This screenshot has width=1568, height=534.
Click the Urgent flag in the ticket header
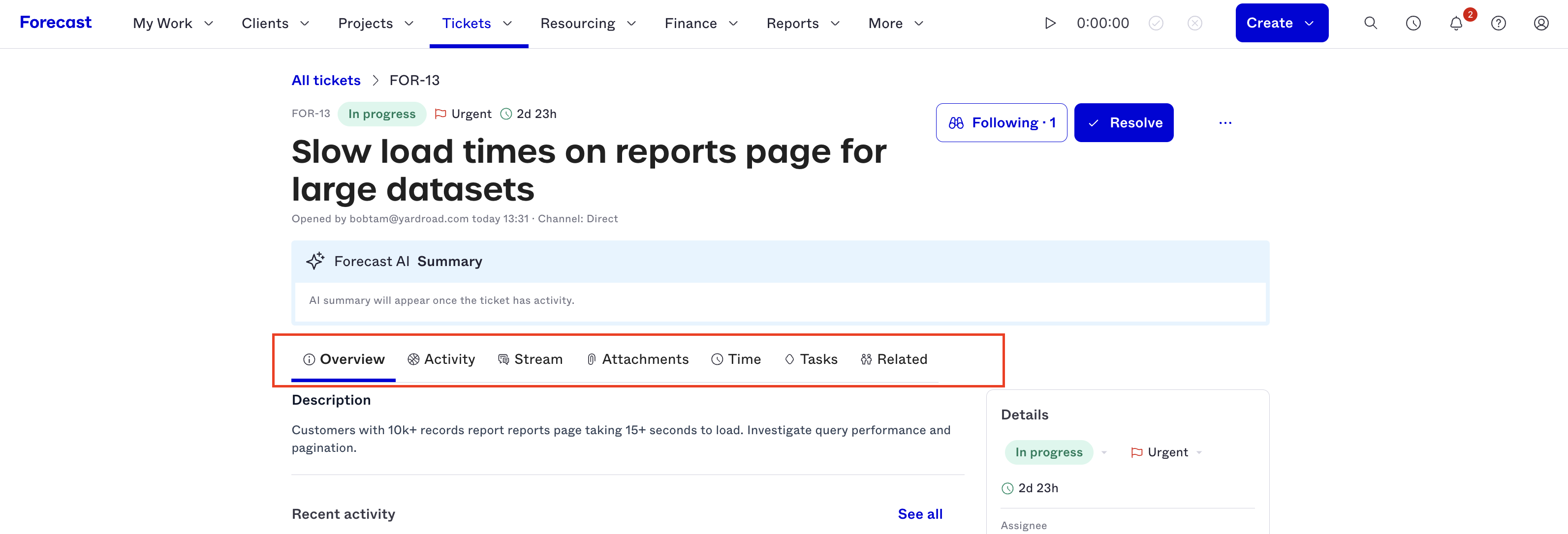(x=463, y=114)
